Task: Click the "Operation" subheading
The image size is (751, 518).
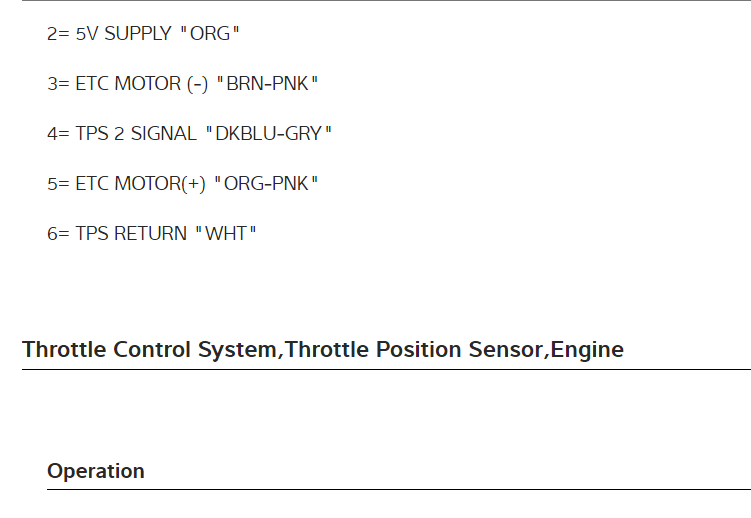Action: click(96, 471)
